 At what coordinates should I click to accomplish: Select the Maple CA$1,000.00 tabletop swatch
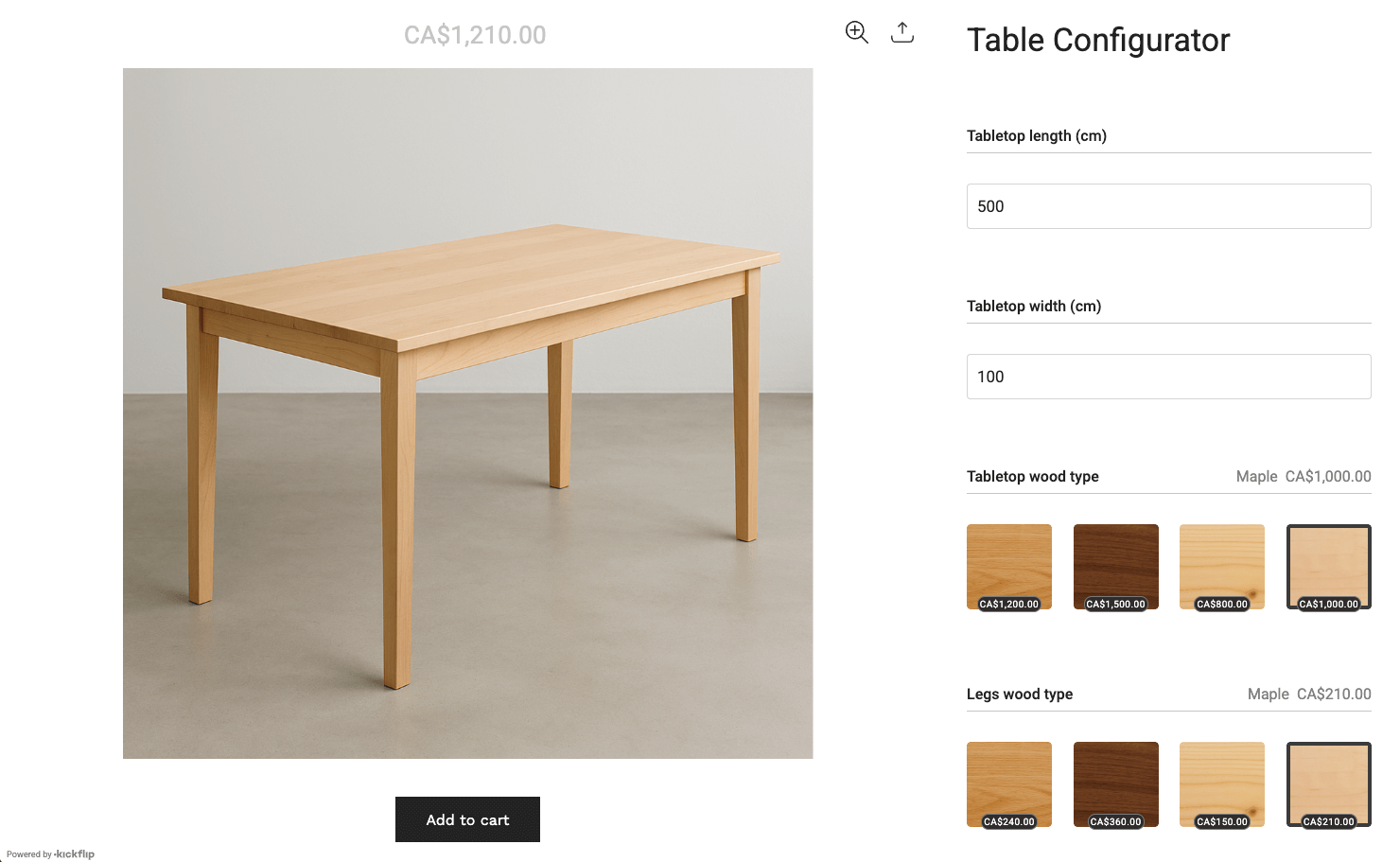1328,566
